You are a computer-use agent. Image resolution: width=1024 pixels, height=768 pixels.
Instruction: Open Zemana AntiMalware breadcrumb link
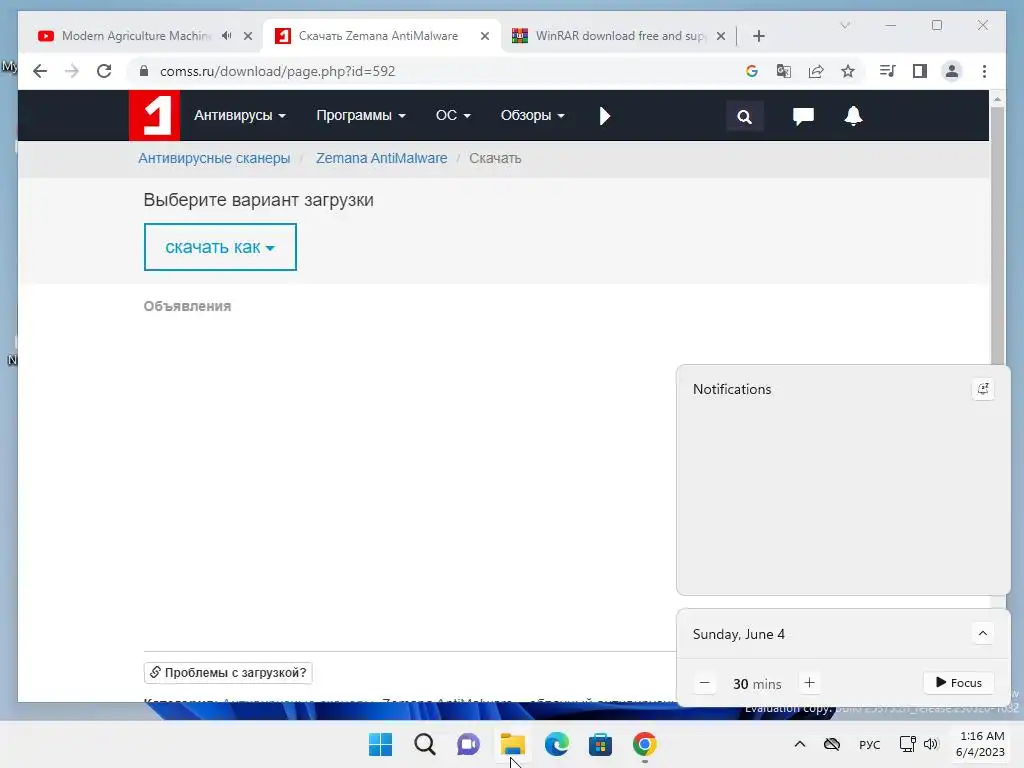[x=381, y=159]
